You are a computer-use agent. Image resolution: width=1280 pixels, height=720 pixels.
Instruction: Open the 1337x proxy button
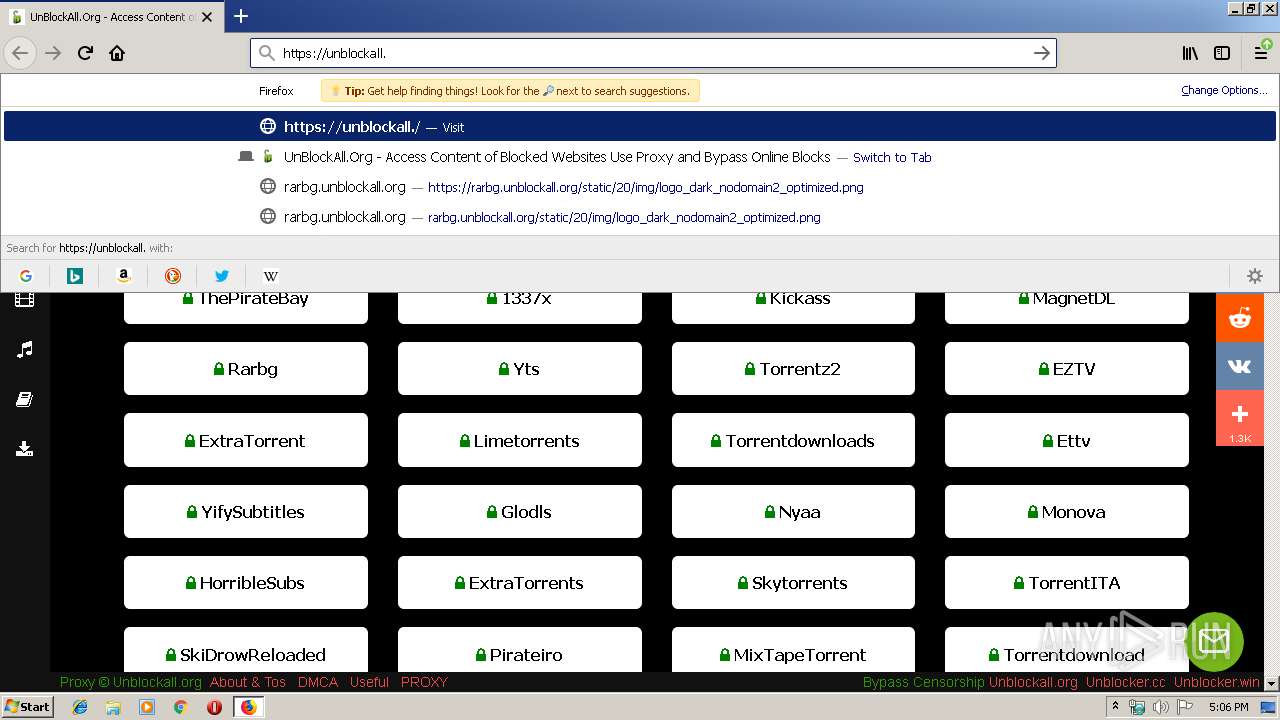[x=520, y=308]
